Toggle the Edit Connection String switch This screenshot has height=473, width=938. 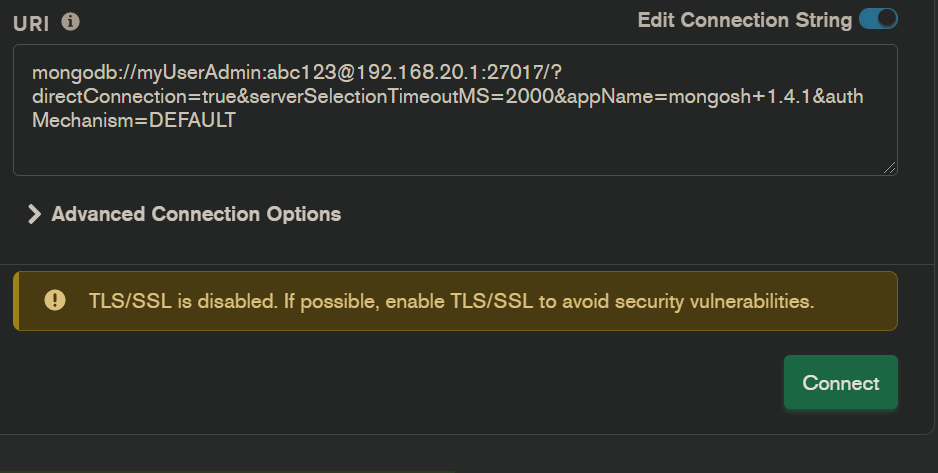point(878,19)
